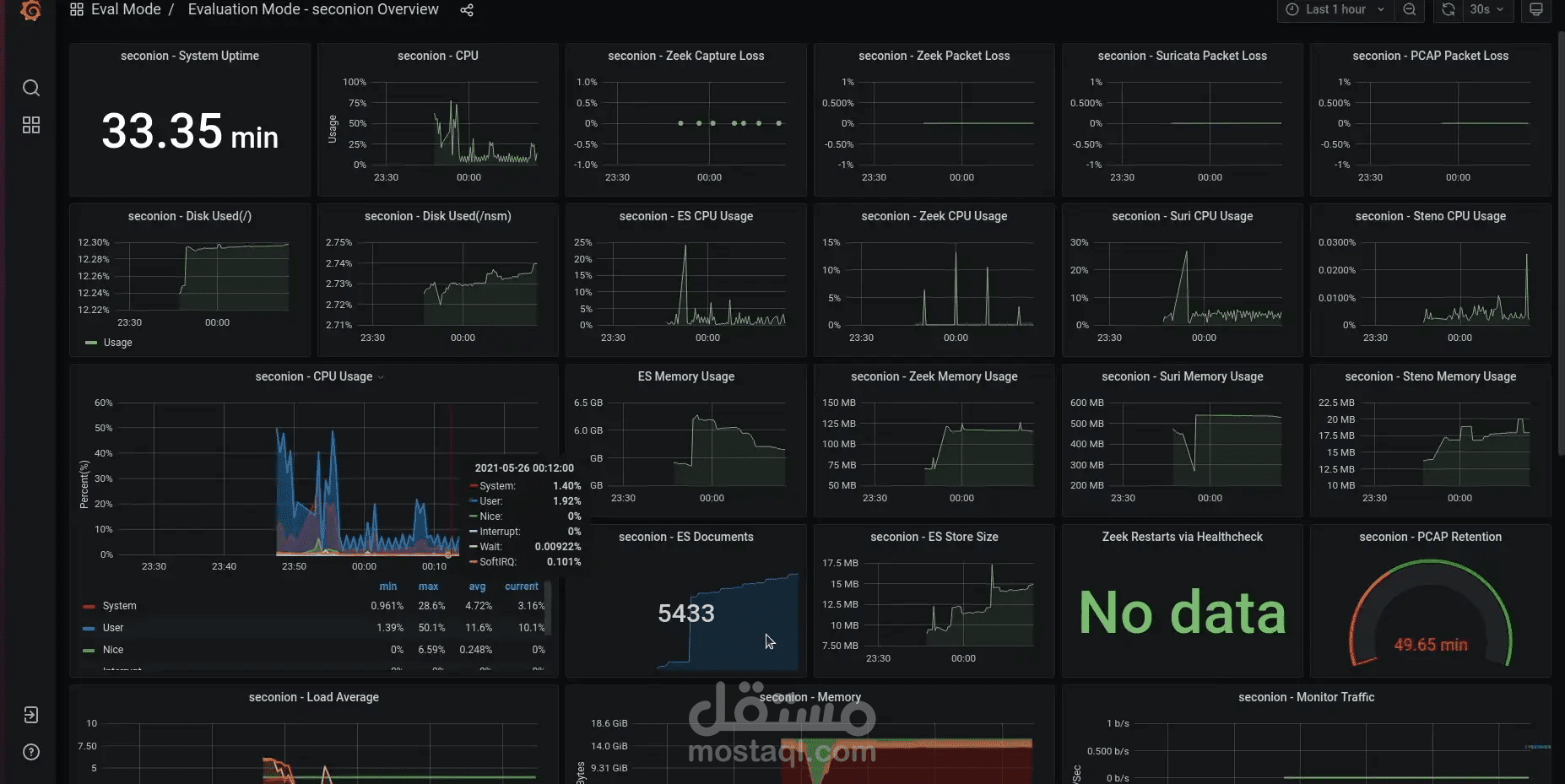The height and width of the screenshot is (784, 1565).
Task: Click the CPU Usage legend scrollbar
Action: tap(549, 608)
